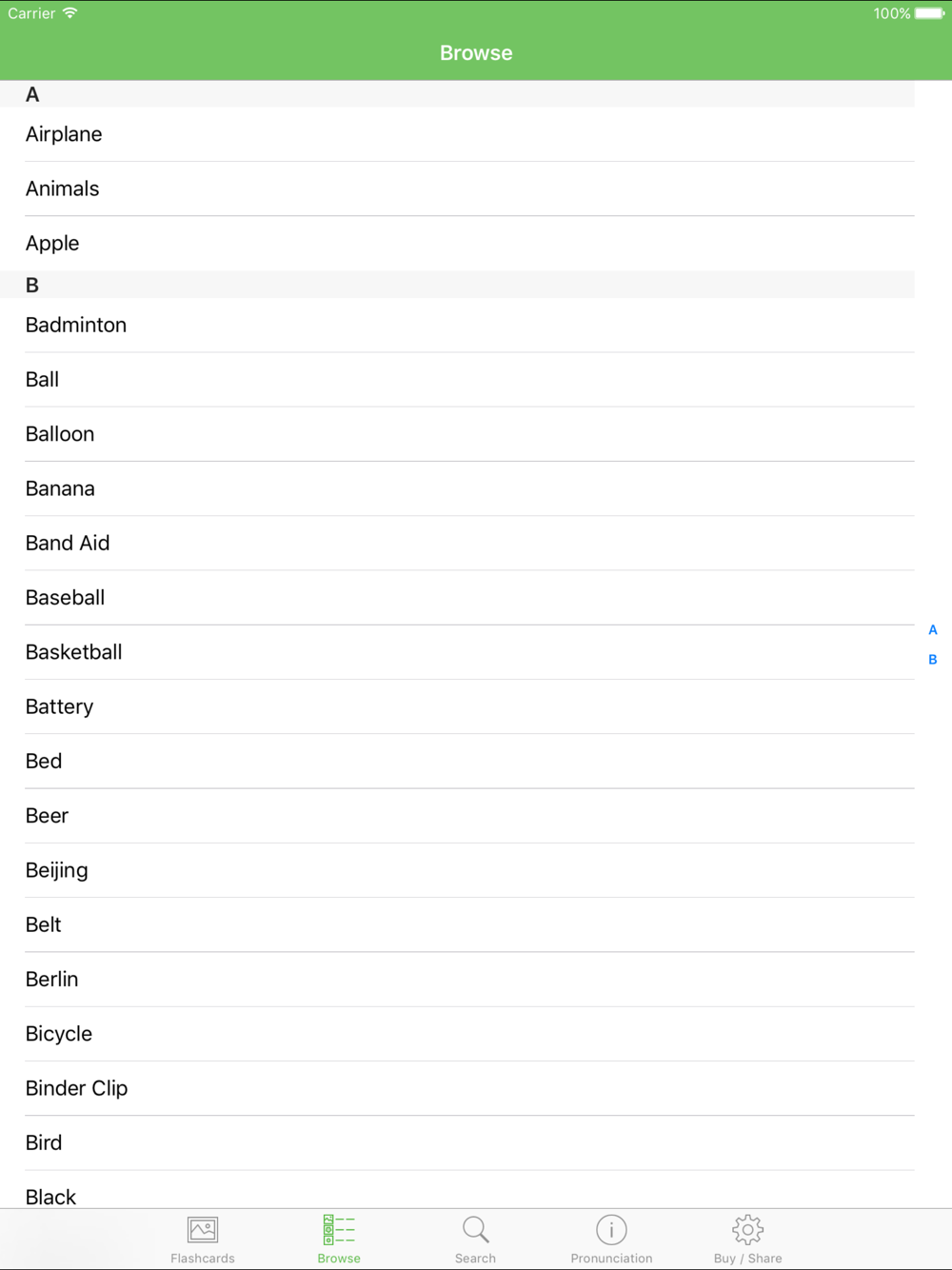The height and width of the screenshot is (1270, 952).
Task: Jump to section A in index
Action: point(933,629)
